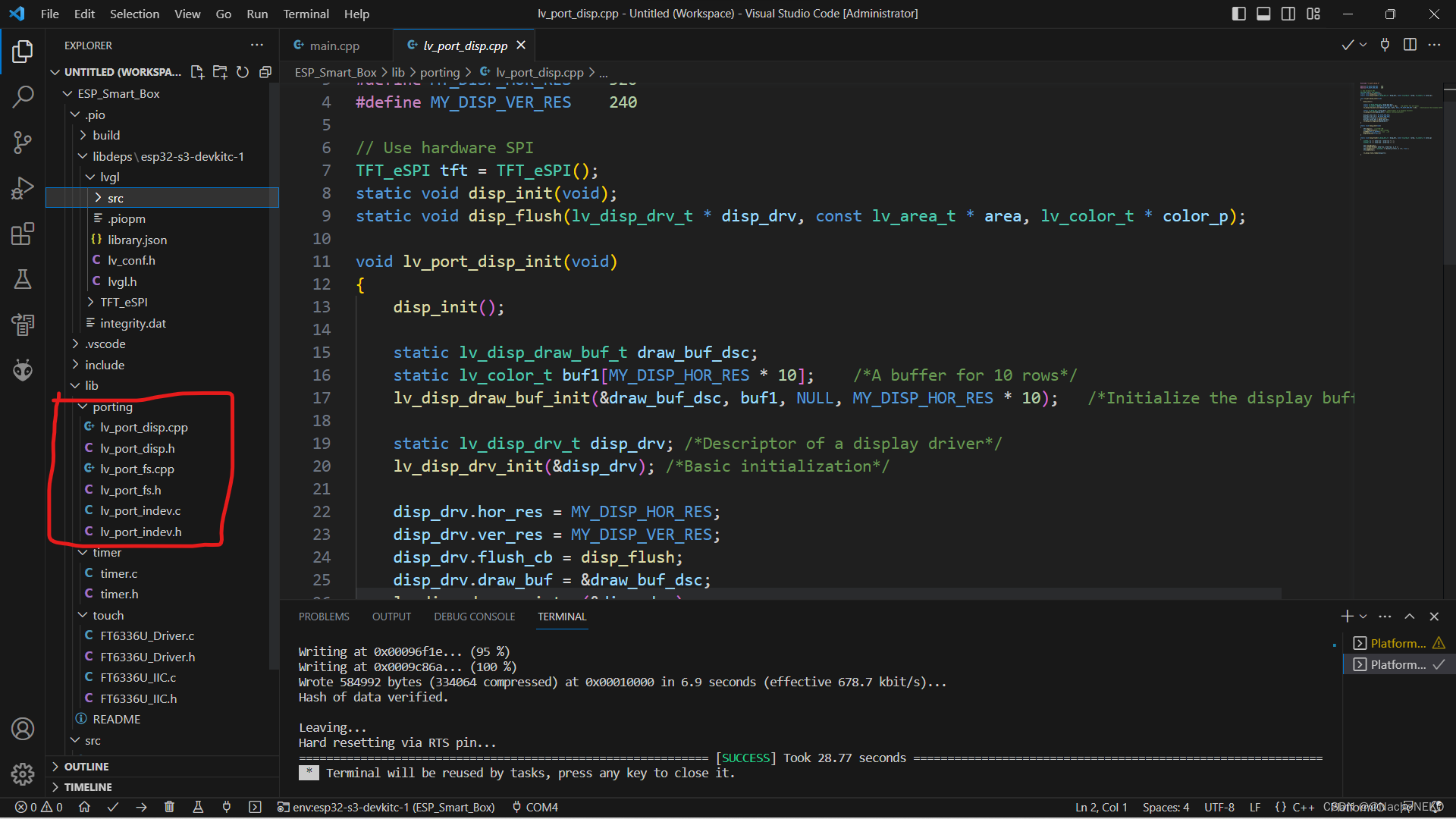Open the Search view in activity bar
1456x819 pixels.
pyautogui.click(x=23, y=96)
